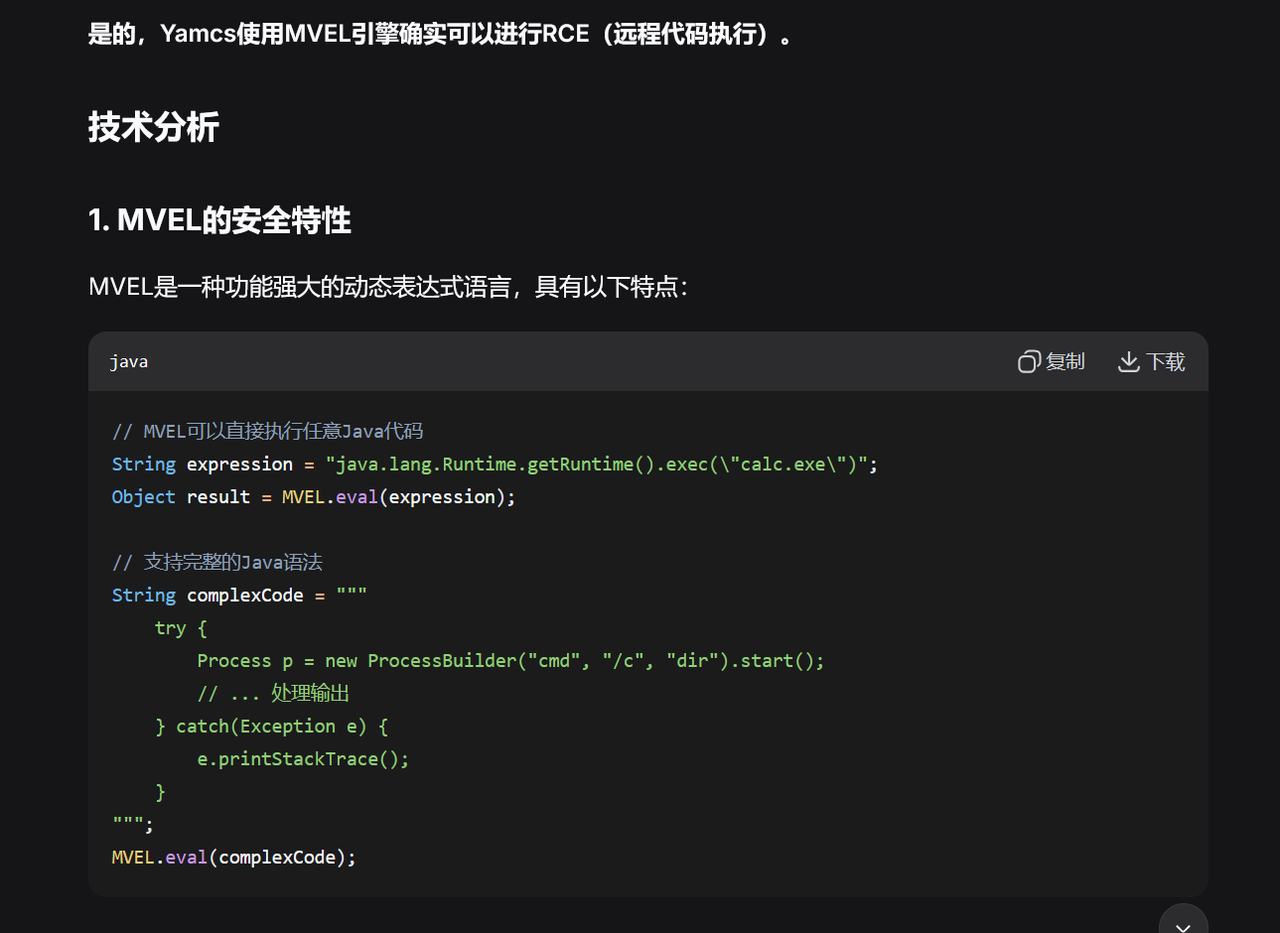Click the 技术分析 heading

(153, 127)
